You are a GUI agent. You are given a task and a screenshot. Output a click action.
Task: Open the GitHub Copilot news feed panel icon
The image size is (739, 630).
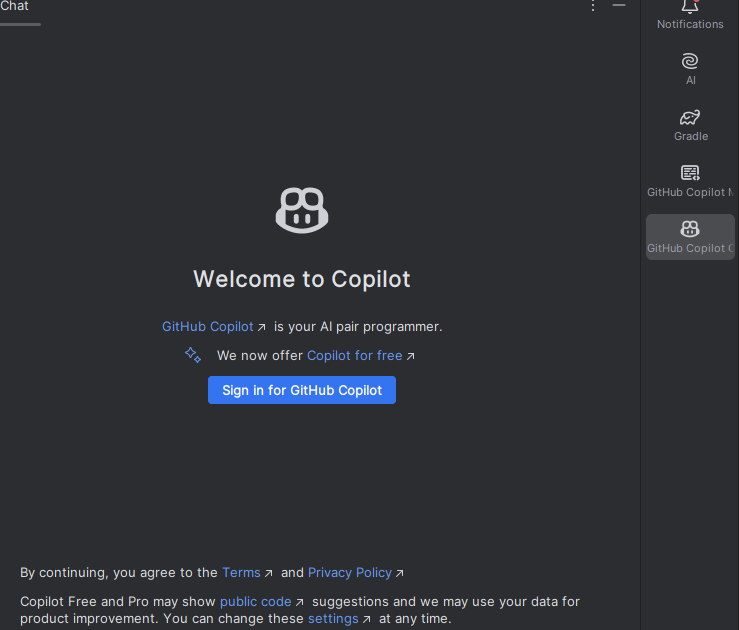click(x=690, y=173)
